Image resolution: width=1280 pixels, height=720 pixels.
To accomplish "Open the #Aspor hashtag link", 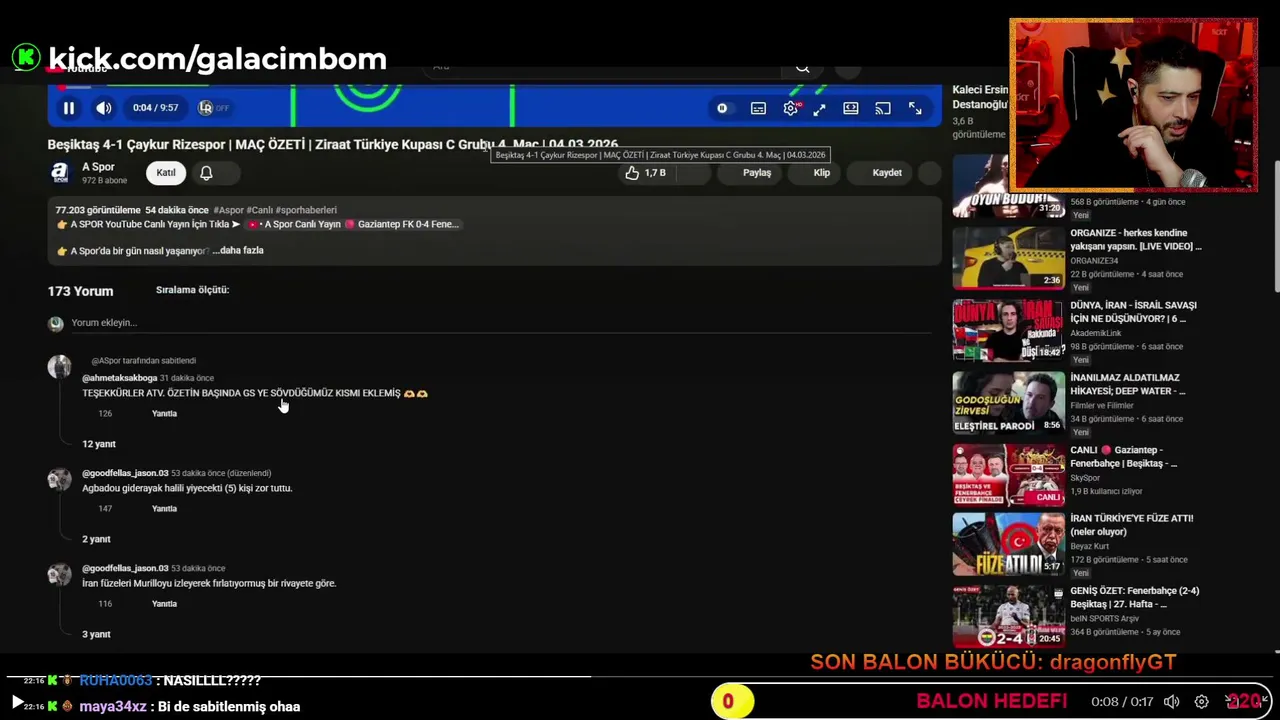I will click(228, 211).
